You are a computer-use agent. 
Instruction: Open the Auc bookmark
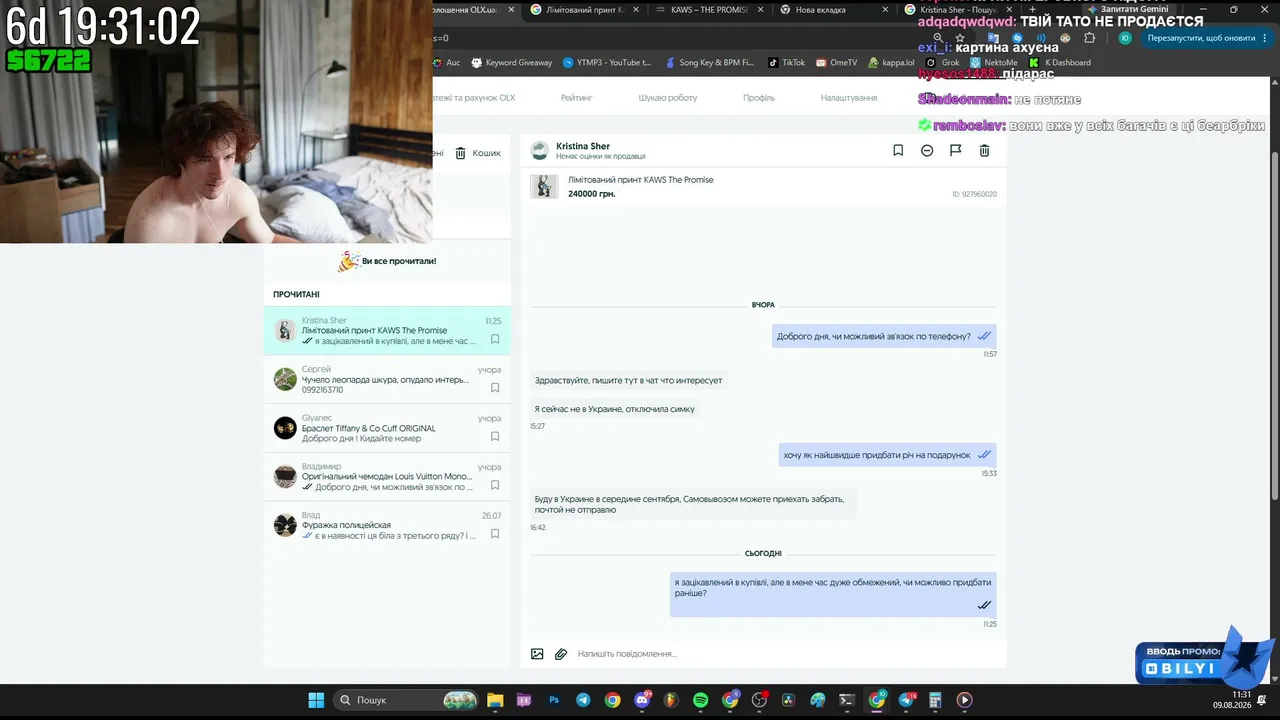coord(446,62)
